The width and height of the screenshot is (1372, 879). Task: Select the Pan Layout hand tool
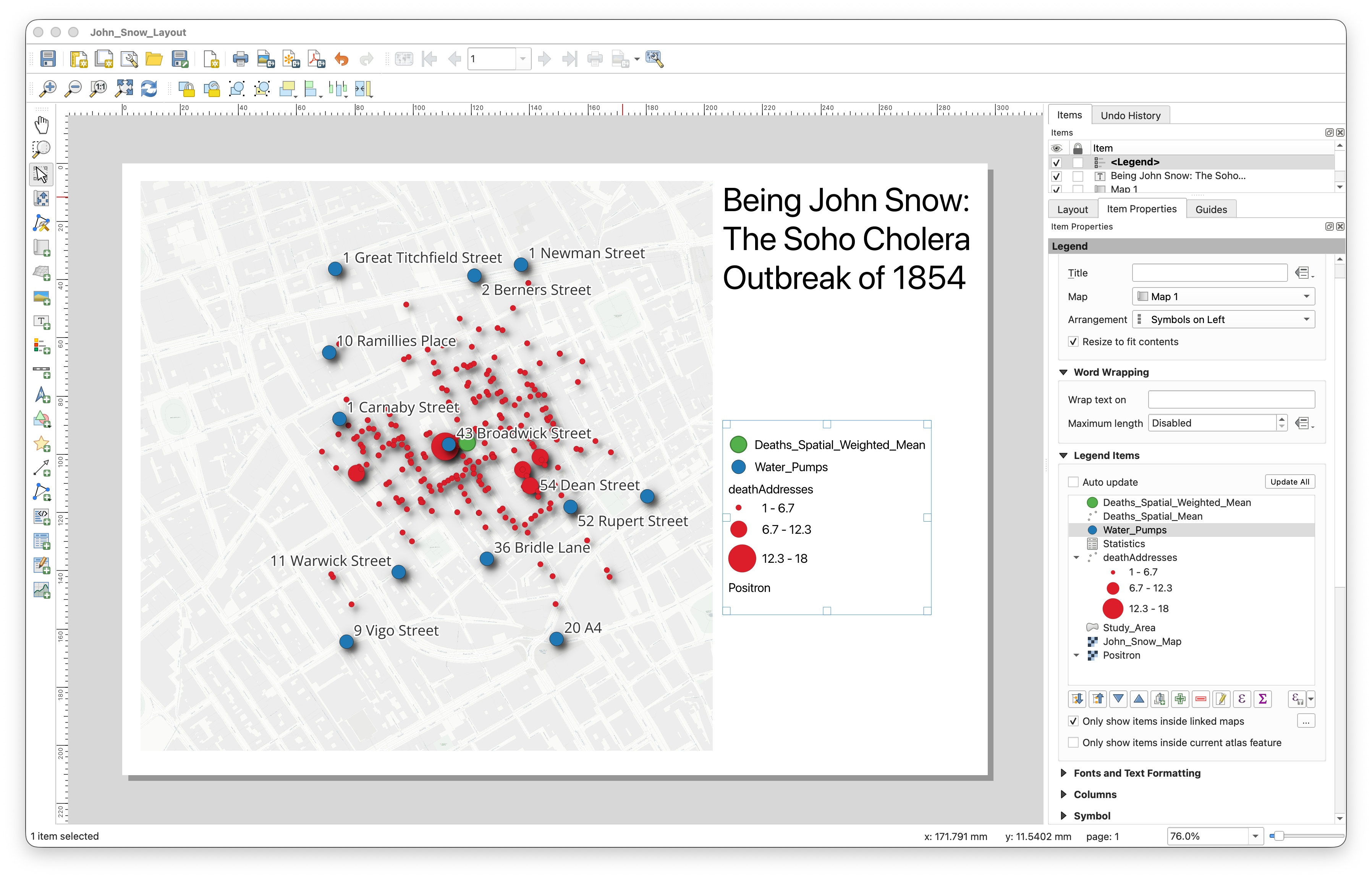point(41,124)
